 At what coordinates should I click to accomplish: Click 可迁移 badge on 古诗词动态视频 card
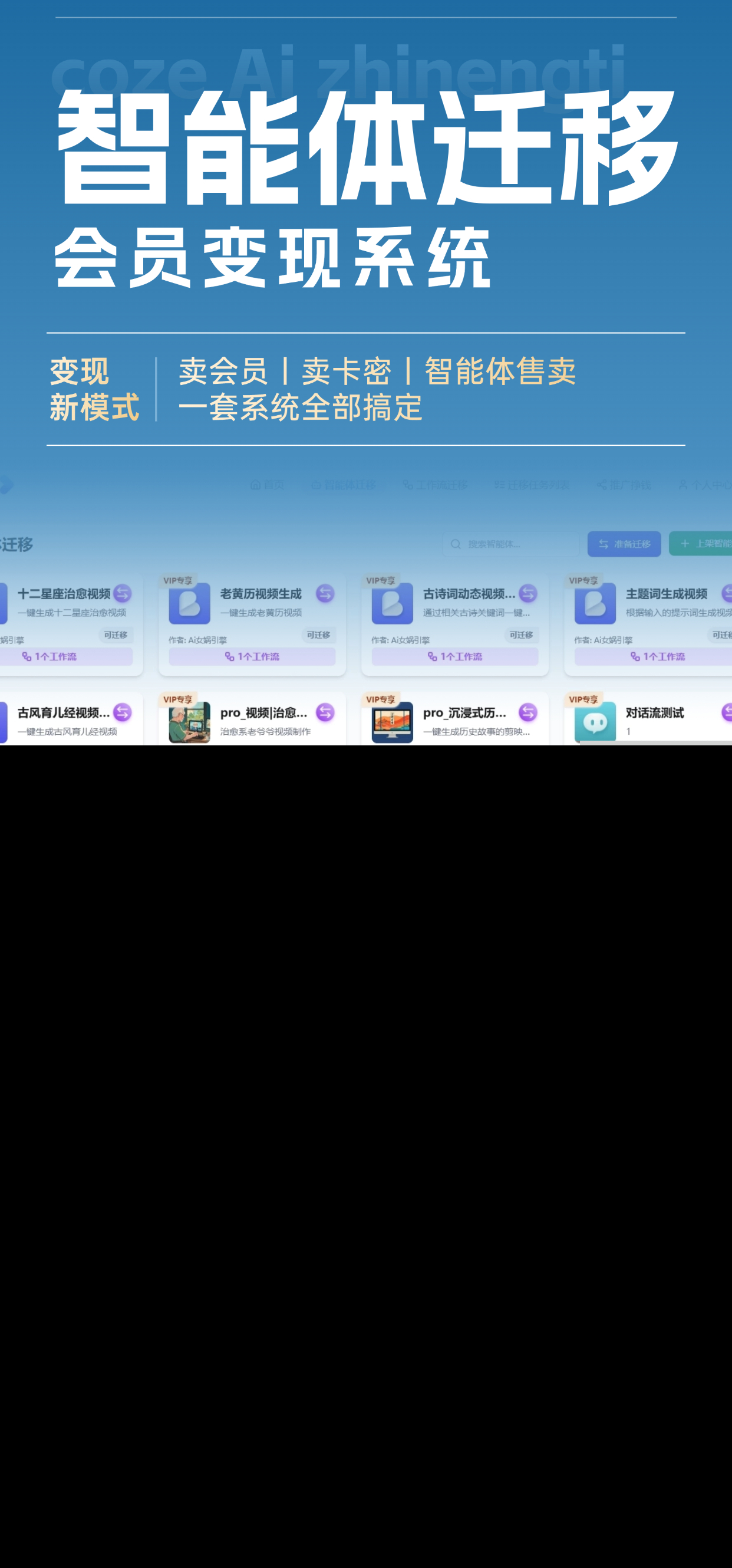(521, 635)
